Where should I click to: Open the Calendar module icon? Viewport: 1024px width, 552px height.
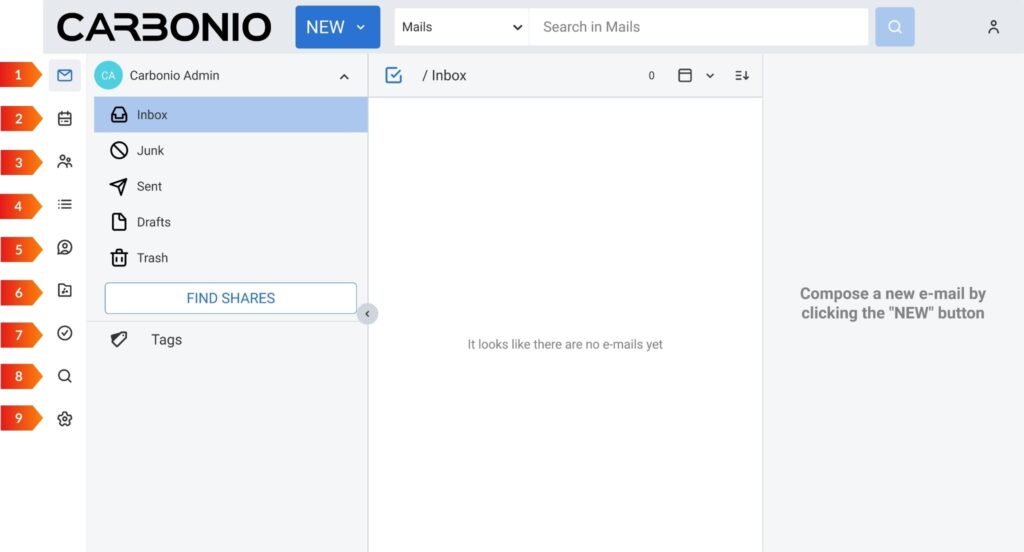pyautogui.click(x=65, y=119)
